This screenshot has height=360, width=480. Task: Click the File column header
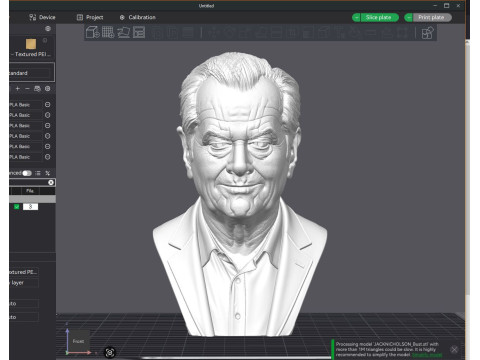pos(30,191)
